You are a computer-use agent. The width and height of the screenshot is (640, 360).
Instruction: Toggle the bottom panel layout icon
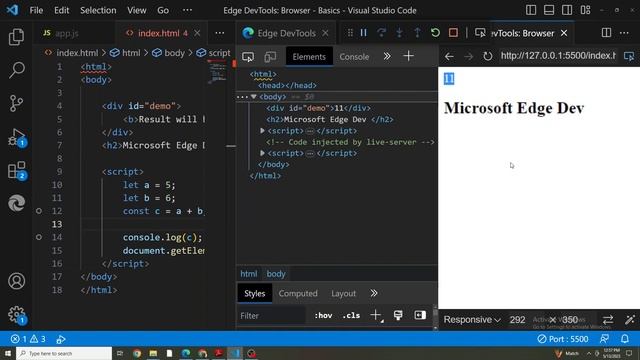pyautogui.click(x=549, y=10)
